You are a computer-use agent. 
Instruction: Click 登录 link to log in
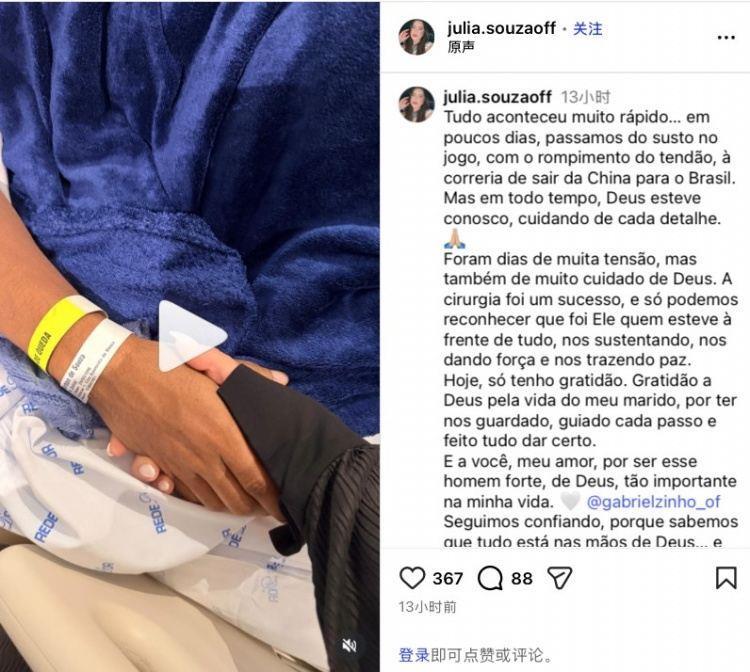click(x=414, y=655)
